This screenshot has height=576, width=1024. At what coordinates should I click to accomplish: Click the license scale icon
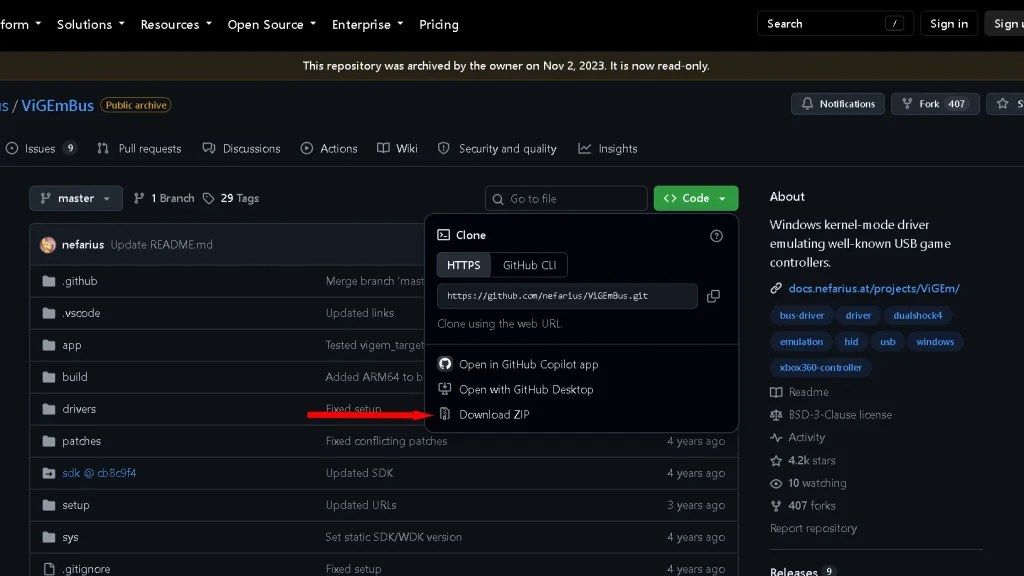tap(776, 415)
